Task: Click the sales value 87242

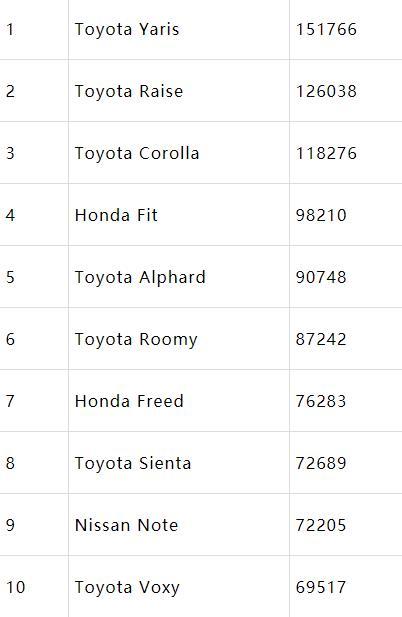Action: click(x=321, y=339)
